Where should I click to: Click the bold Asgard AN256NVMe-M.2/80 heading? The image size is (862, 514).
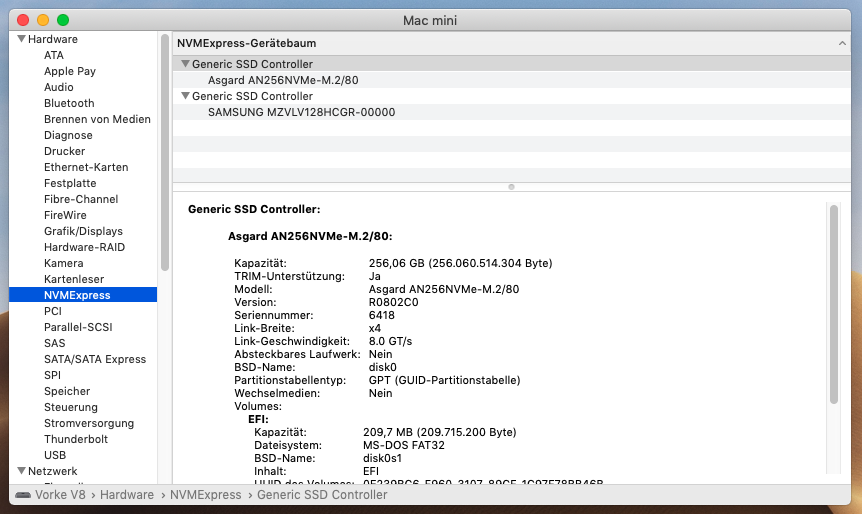coord(311,236)
